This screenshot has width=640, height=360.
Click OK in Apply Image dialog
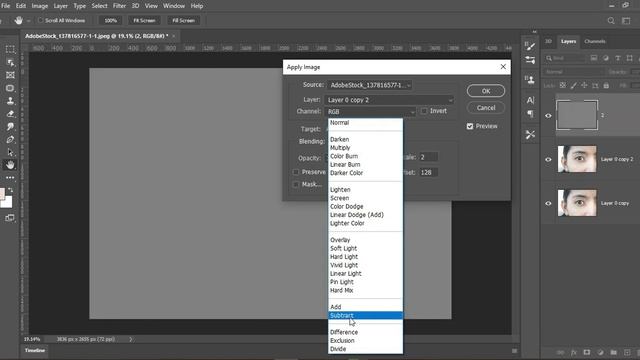(x=486, y=91)
